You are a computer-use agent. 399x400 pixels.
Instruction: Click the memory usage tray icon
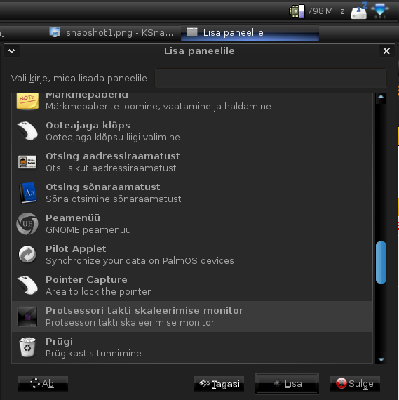coord(297,11)
